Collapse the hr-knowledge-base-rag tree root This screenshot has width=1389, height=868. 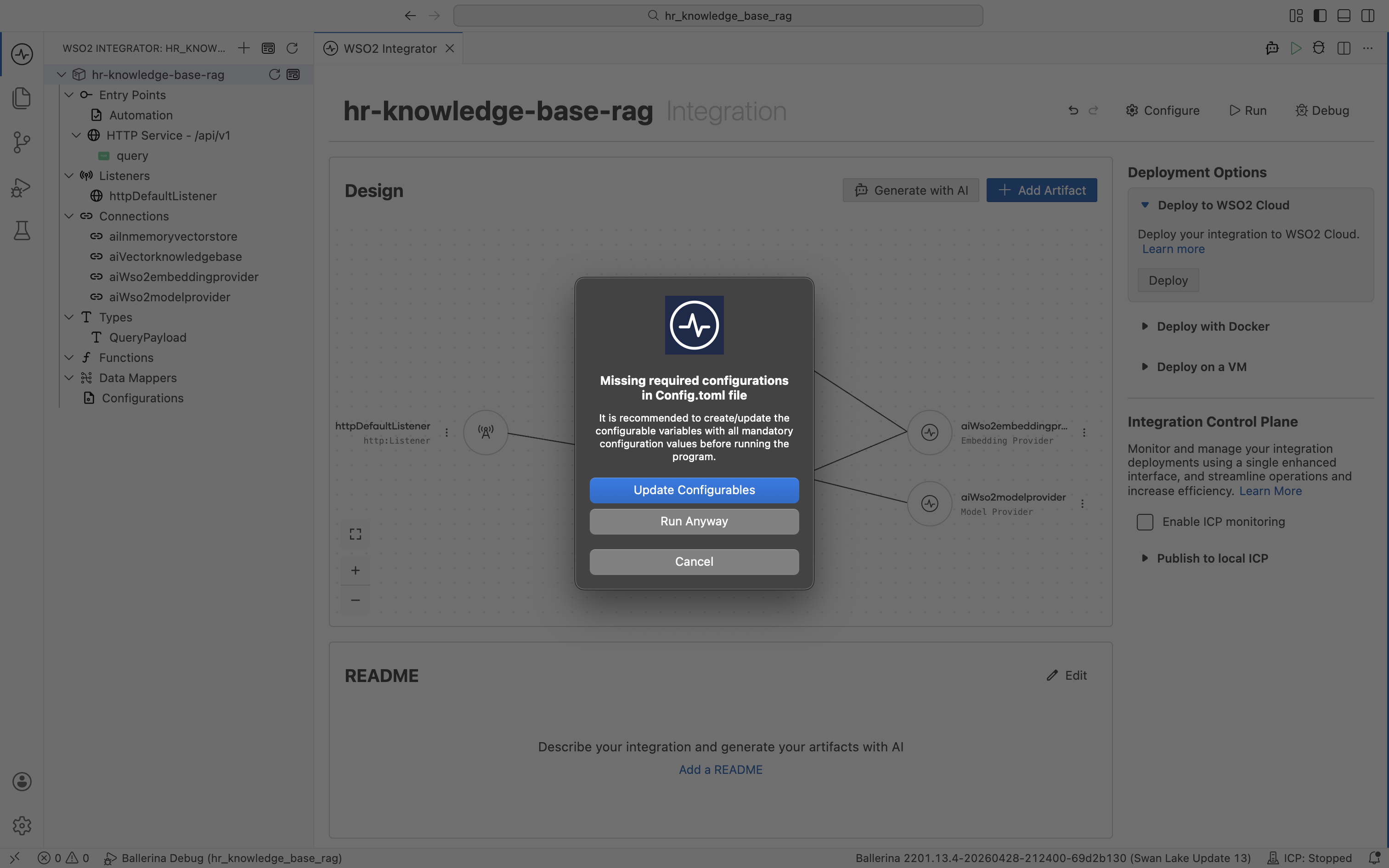[x=62, y=74]
